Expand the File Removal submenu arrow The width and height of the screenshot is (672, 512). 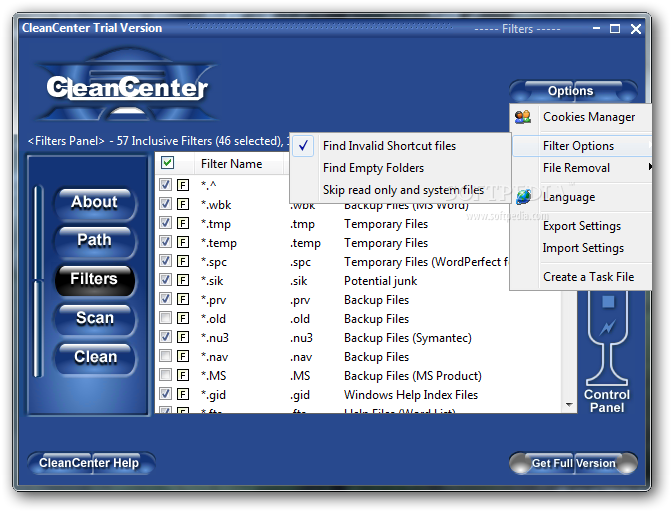click(650, 167)
